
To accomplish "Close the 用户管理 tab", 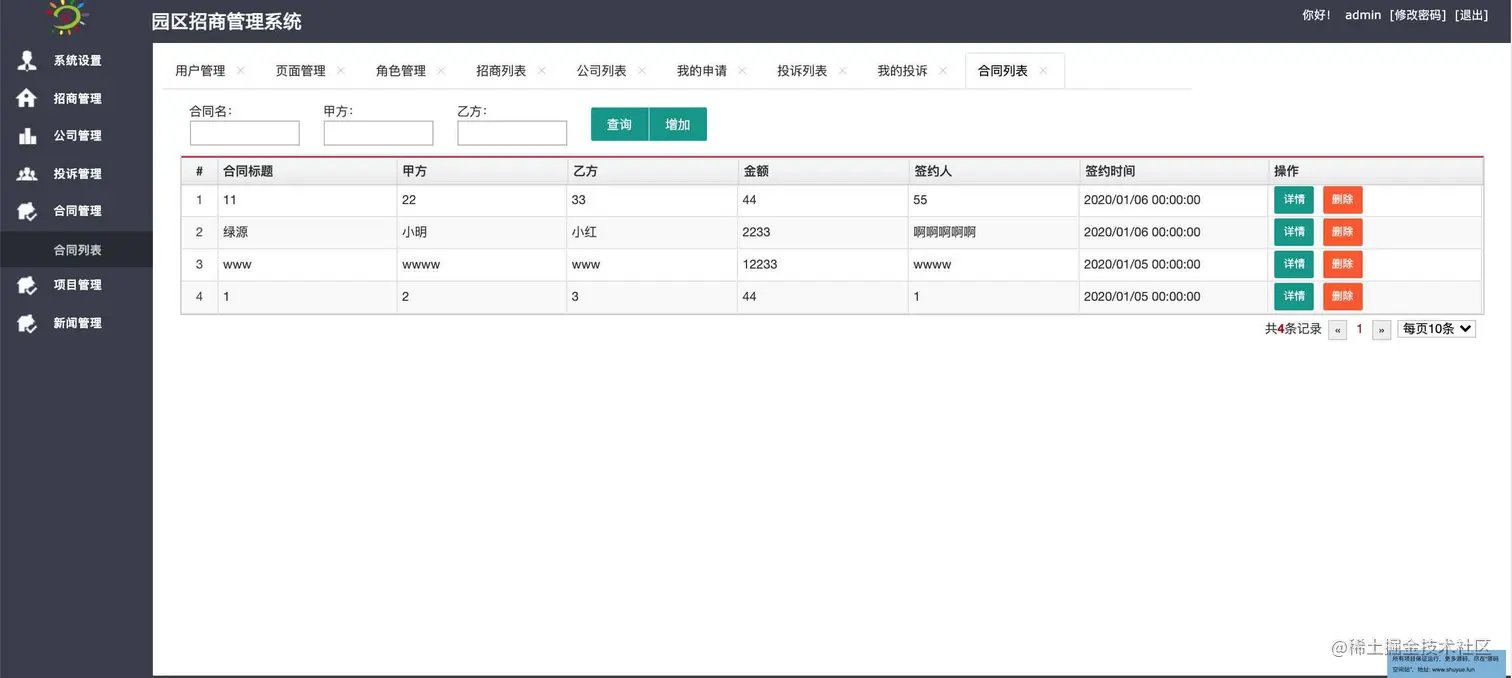I will (x=240, y=70).
